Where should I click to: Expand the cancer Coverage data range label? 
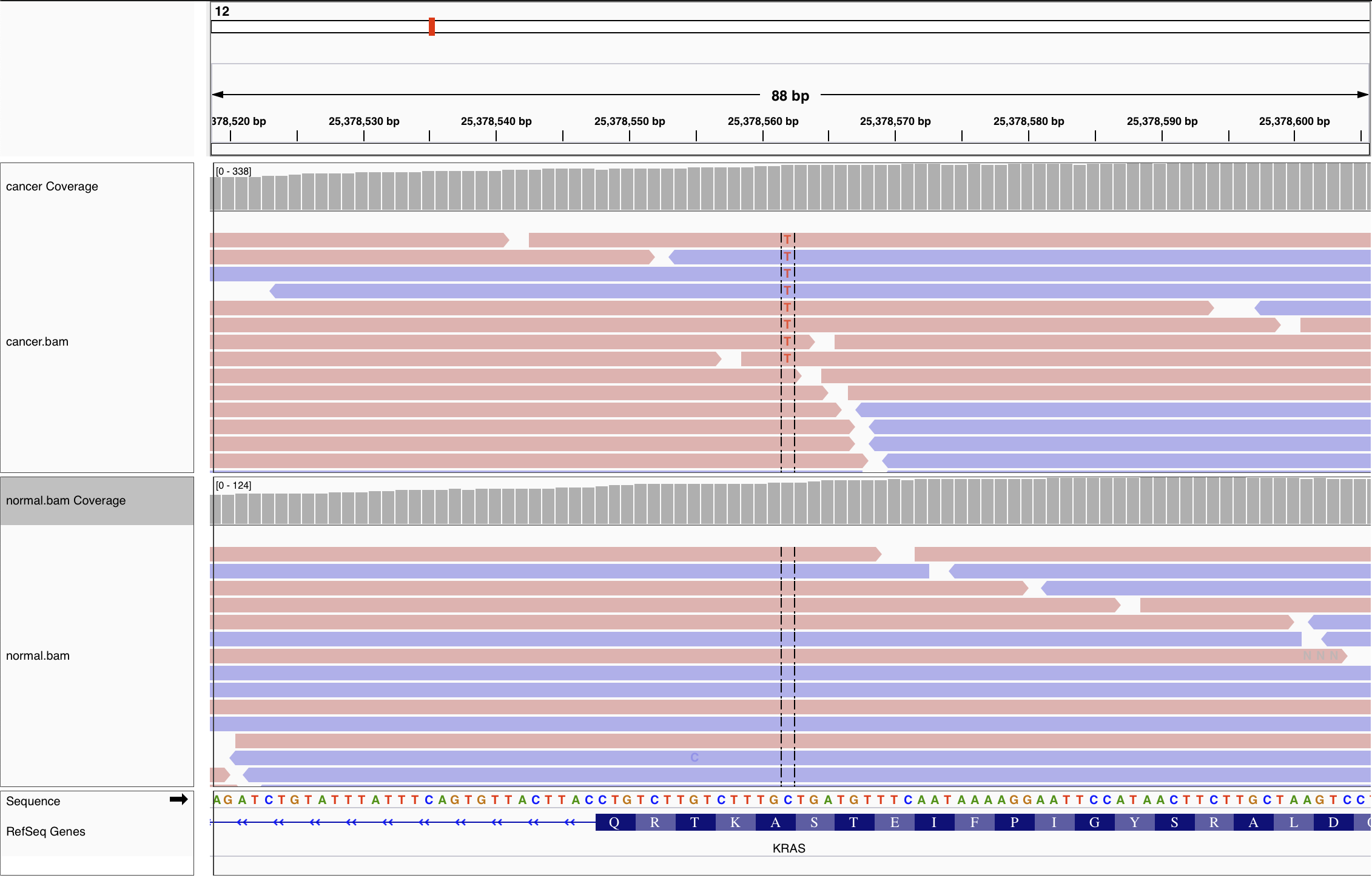click(x=234, y=172)
